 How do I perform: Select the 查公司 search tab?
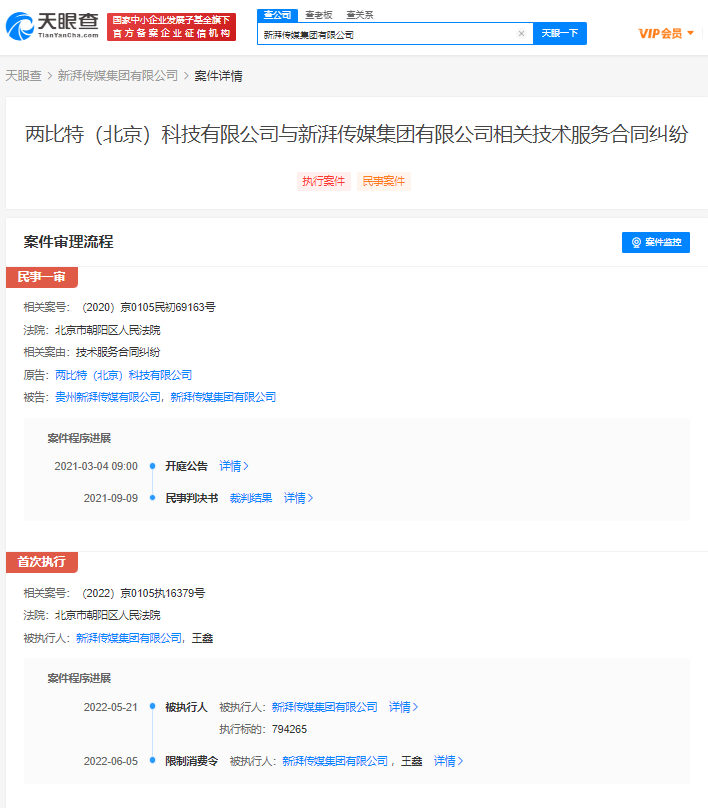[x=276, y=15]
